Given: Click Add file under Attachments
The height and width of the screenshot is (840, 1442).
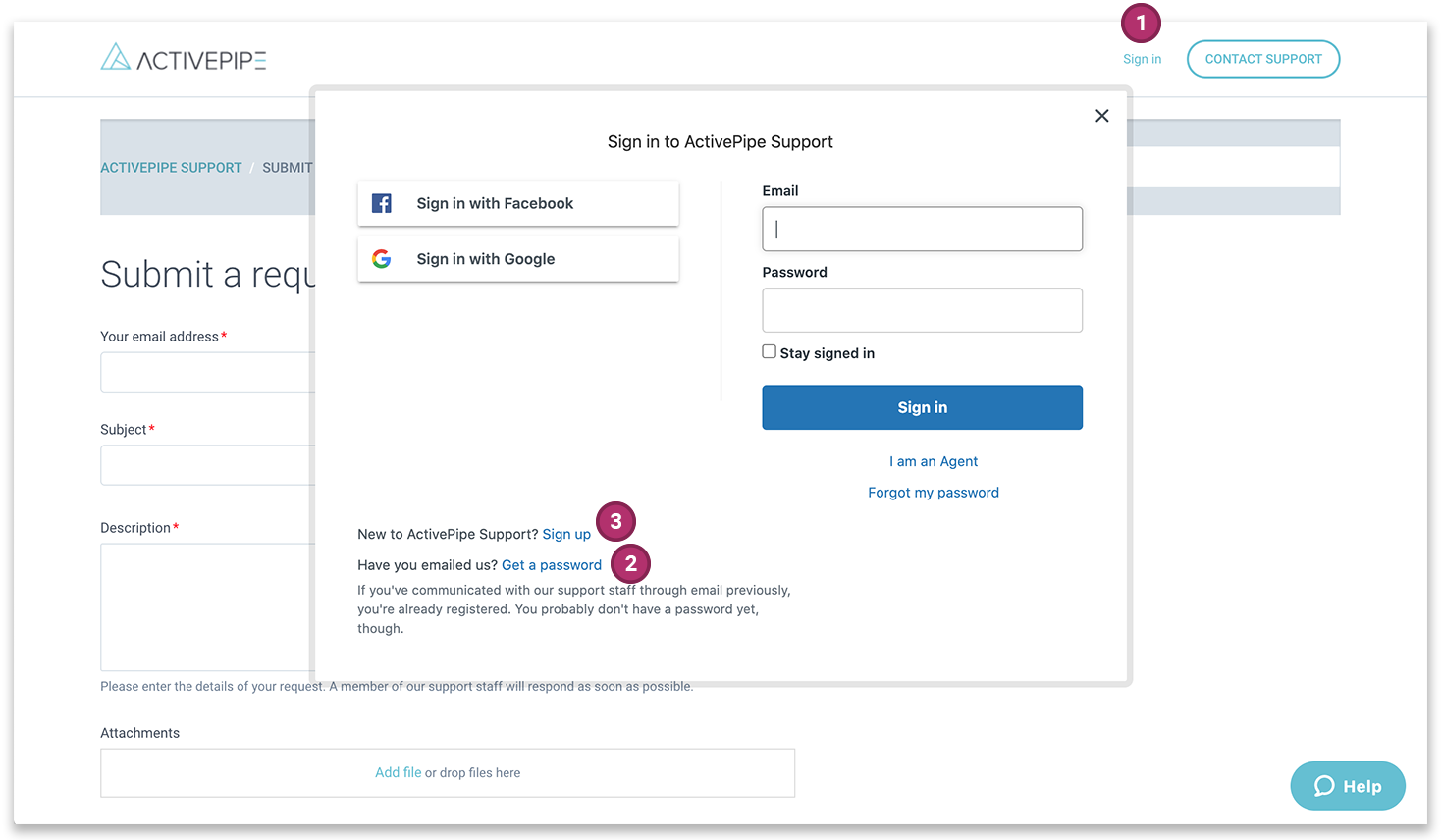Looking at the screenshot, I should (398, 772).
